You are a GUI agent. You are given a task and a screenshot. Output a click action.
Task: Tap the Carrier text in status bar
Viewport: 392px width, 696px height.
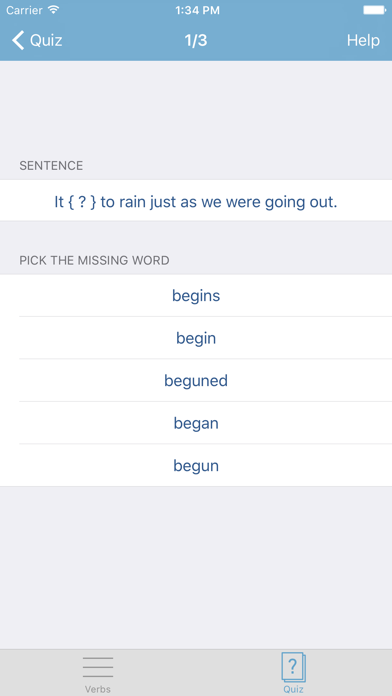tap(25, 10)
